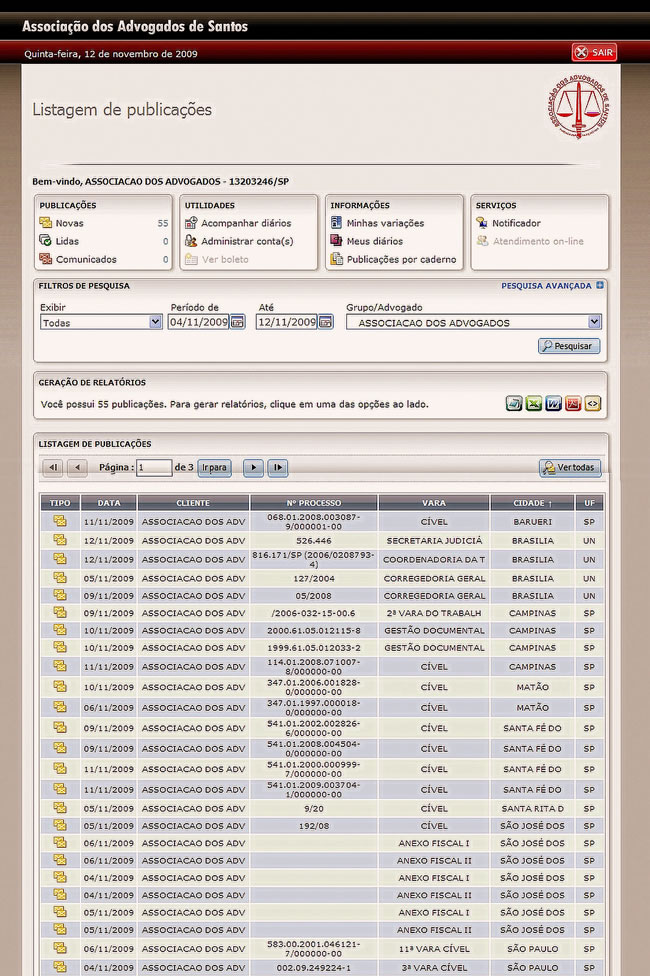This screenshot has width=650, height=976.
Task: Open calendar picker for Período de date
Action: click(238, 322)
